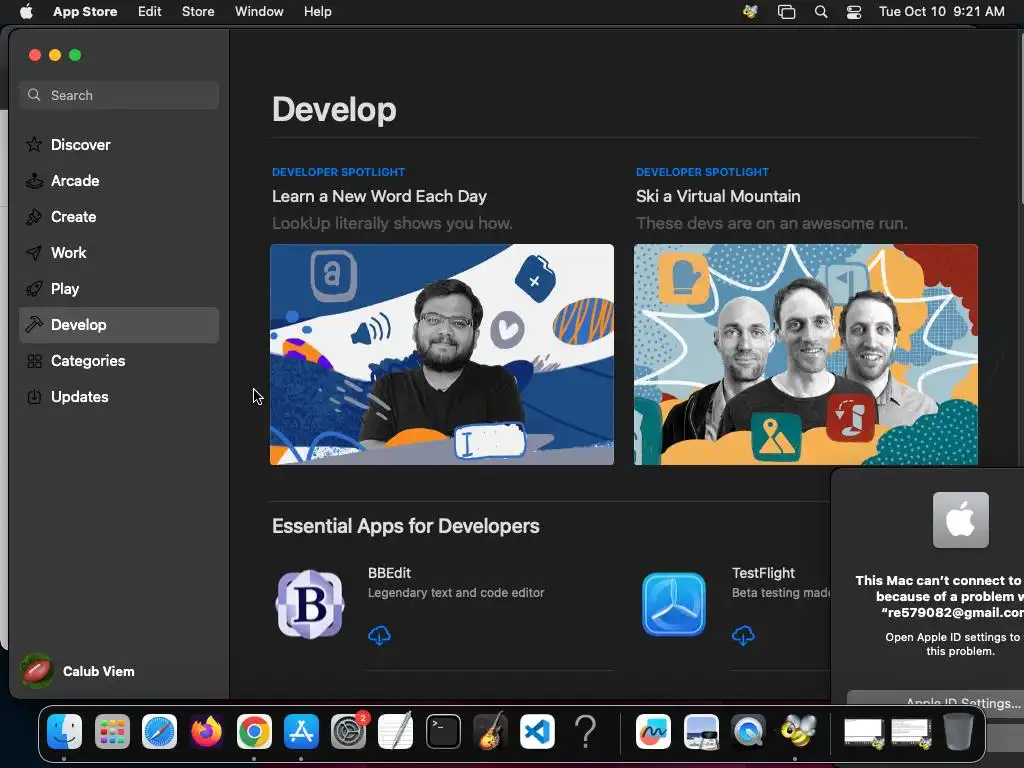The width and height of the screenshot is (1024, 768).
Task: Open the BBEdit app icon
Action: [x=310, y=604]
